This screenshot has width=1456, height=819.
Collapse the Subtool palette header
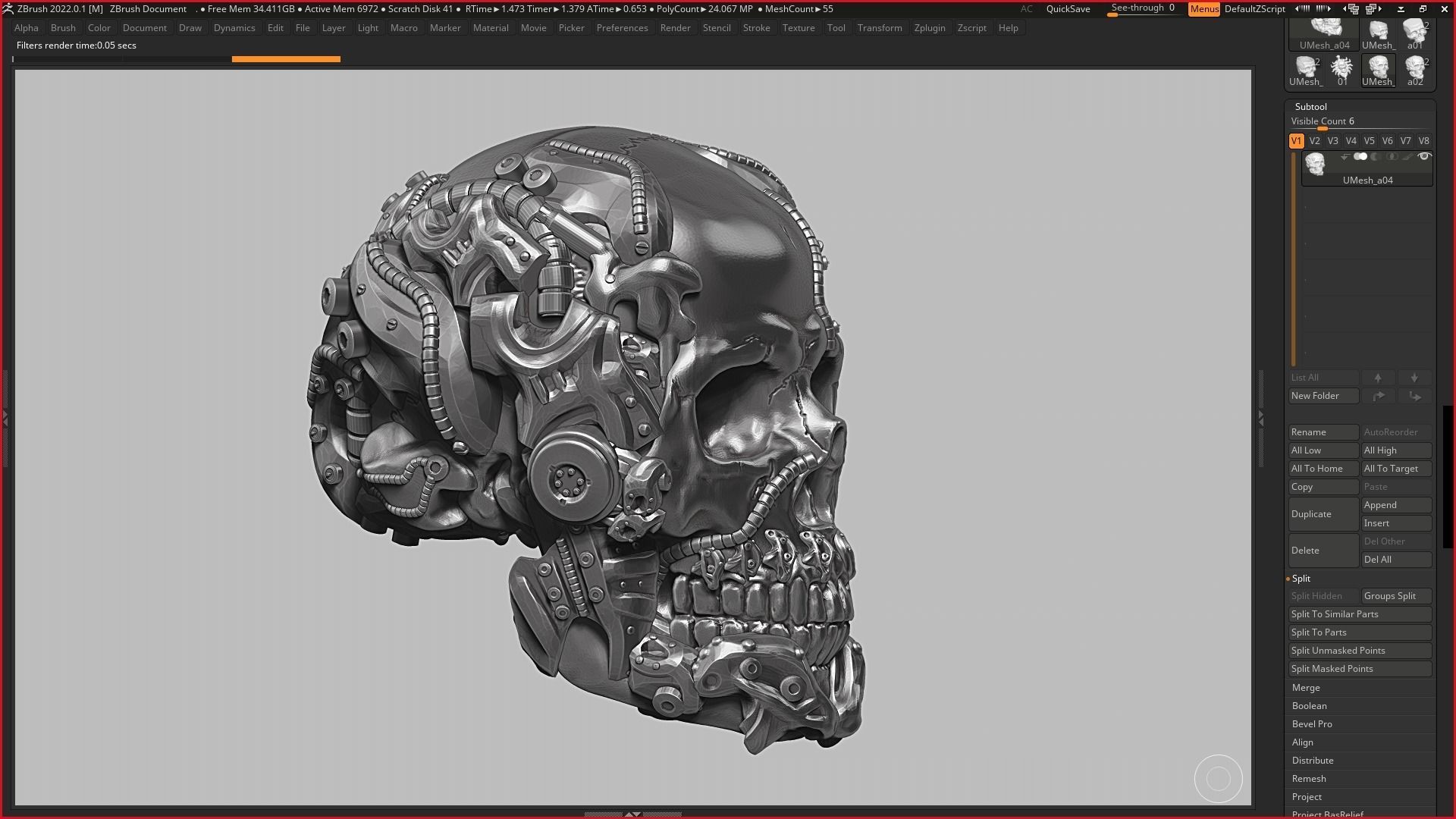click(x=1311, y=107)
